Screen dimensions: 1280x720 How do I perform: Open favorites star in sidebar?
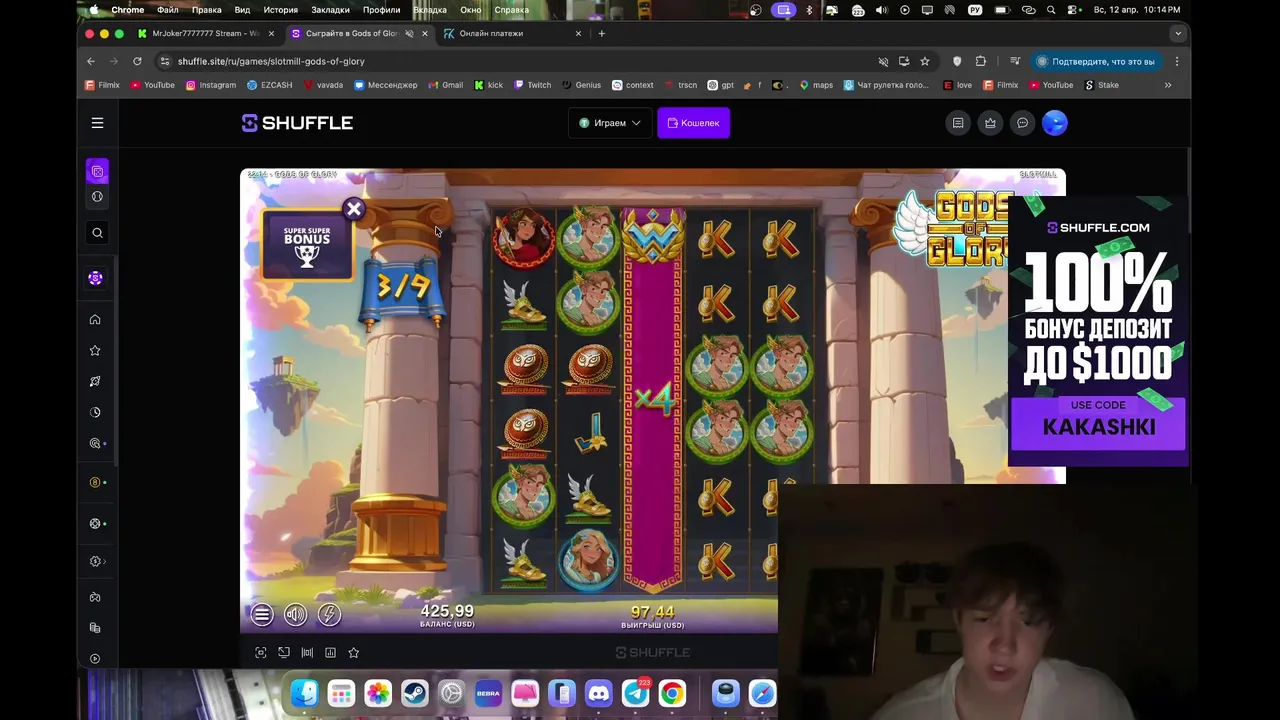[x=95, y=351]
